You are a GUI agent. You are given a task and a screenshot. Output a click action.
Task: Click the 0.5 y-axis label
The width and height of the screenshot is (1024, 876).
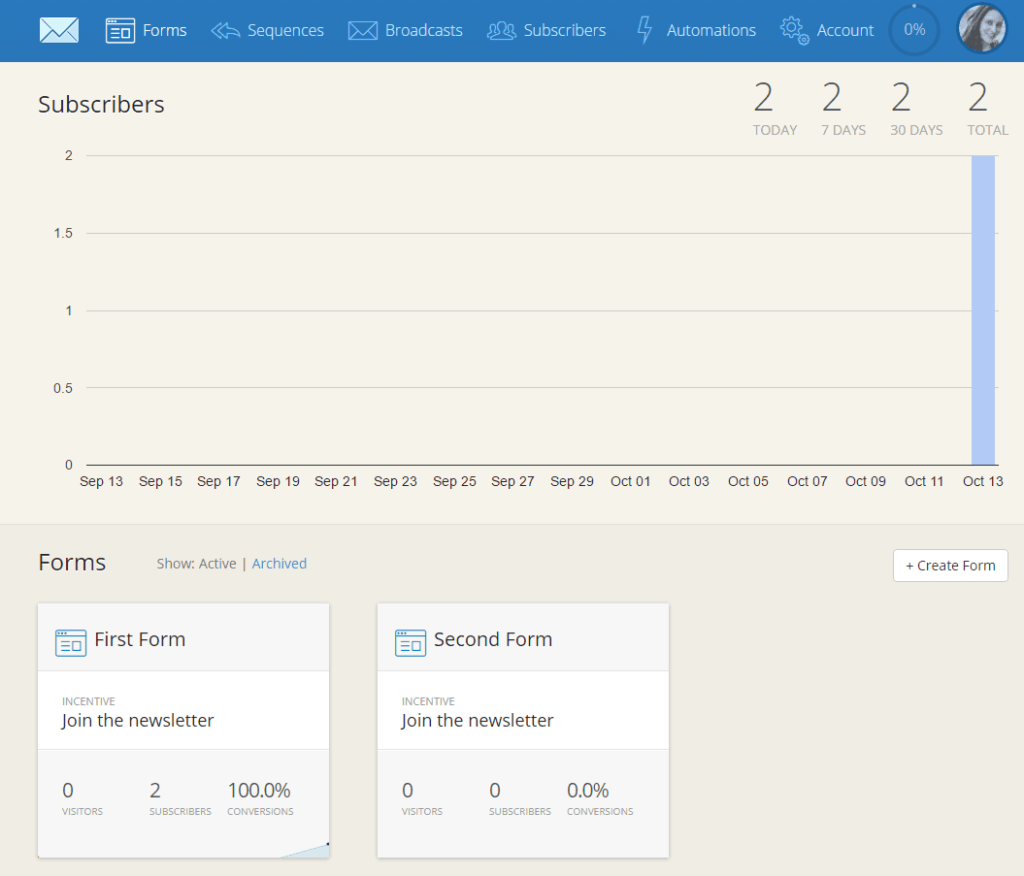(x=63, y=388)
